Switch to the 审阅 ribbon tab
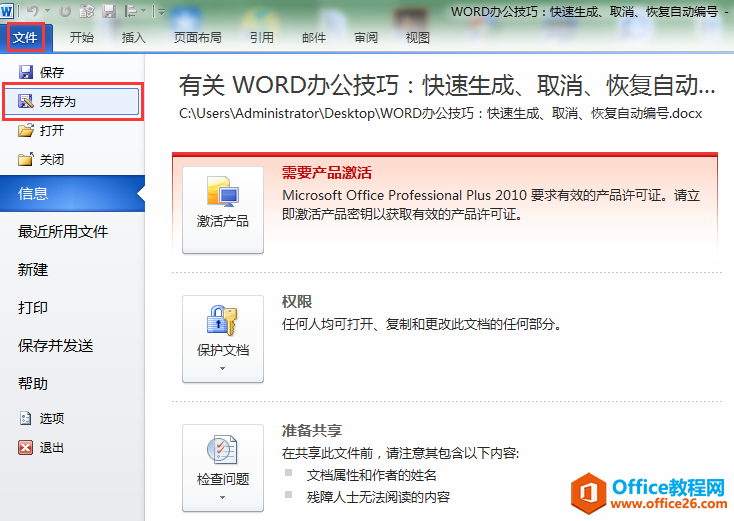734x521 pixels. coord(366,37)
